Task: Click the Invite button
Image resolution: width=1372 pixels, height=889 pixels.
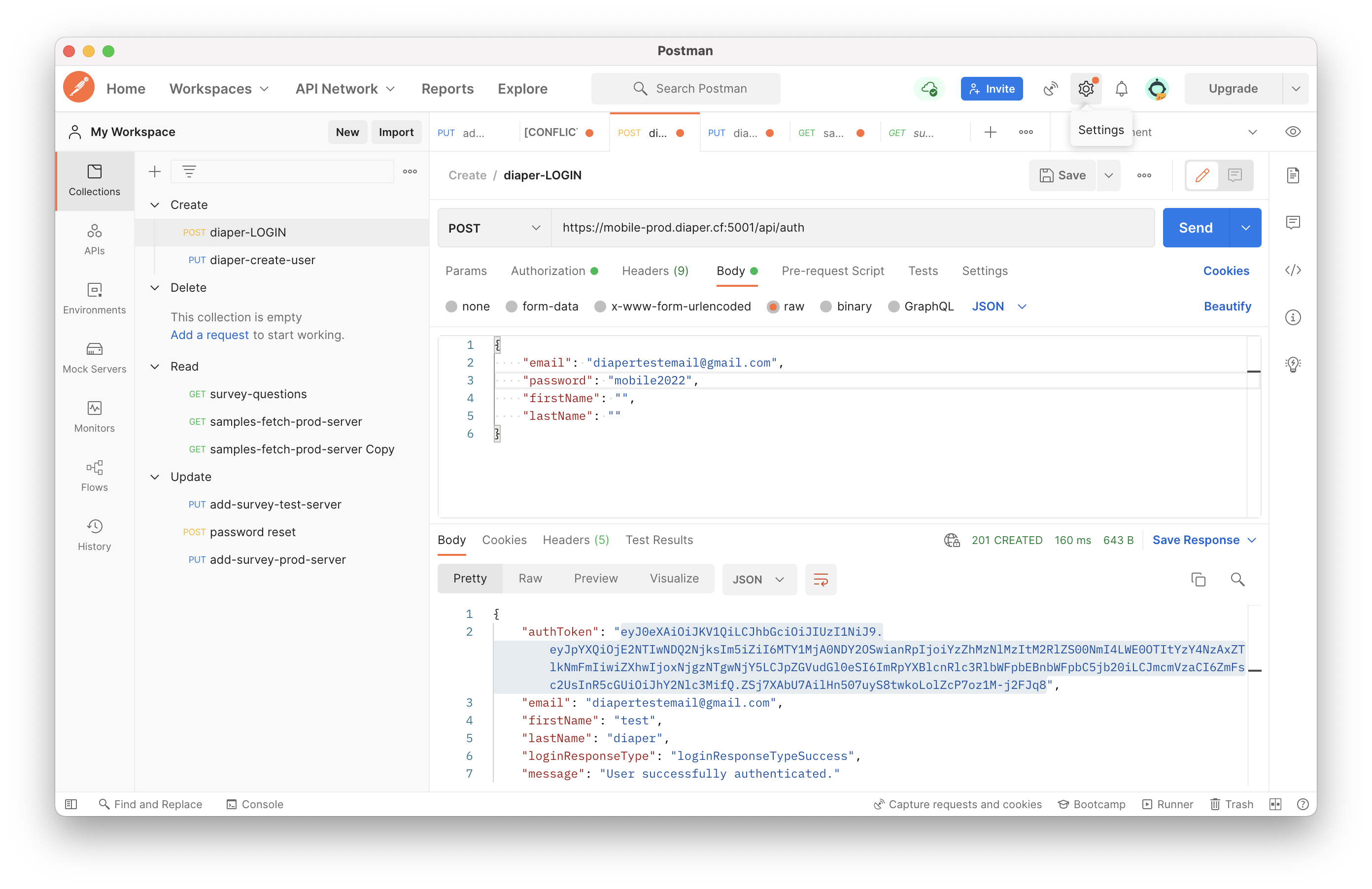Action: click(992, 89)
